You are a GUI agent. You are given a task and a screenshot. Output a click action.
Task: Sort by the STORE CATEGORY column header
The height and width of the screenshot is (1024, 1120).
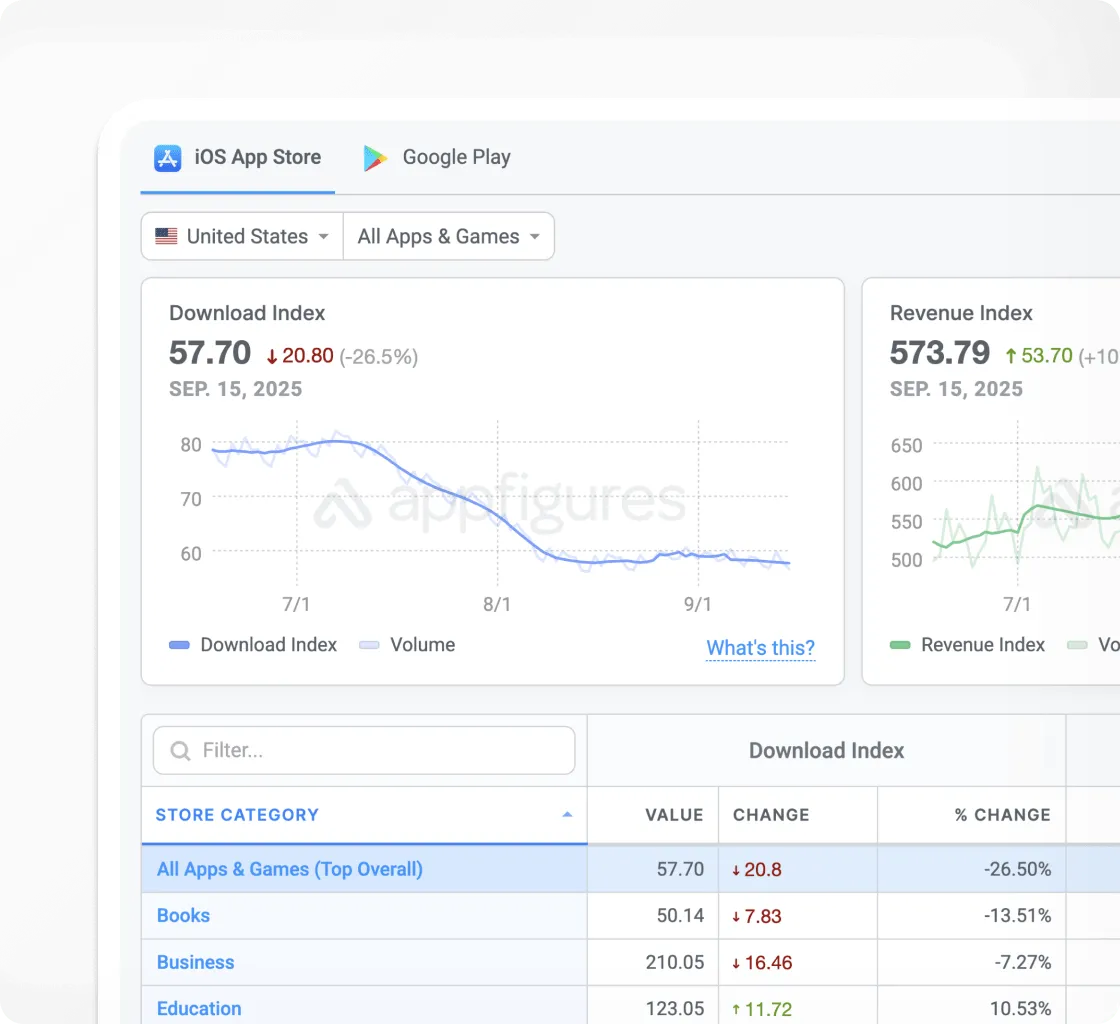(364, 815)
